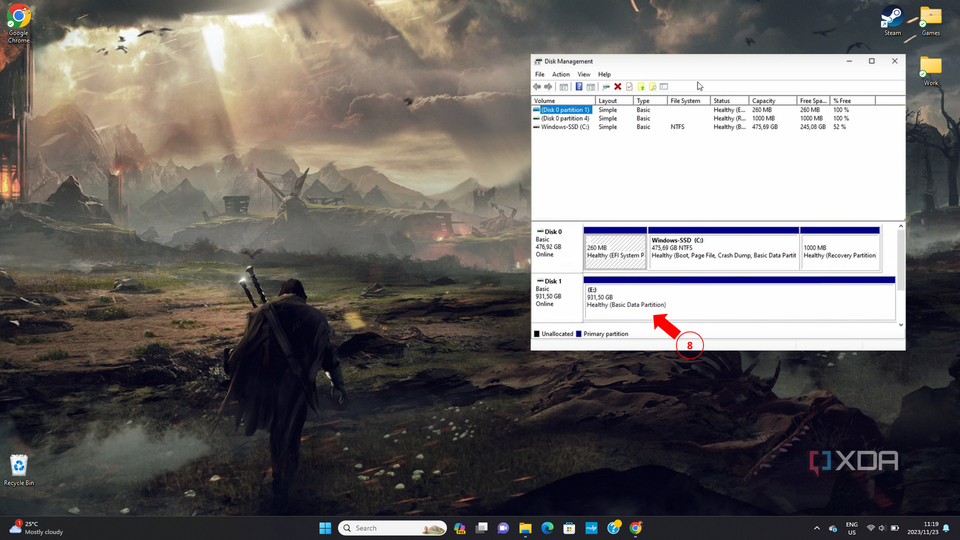Select the (E:) 931,50 GB partition block
The image size is (960, 540).
(x=740, y=298)
